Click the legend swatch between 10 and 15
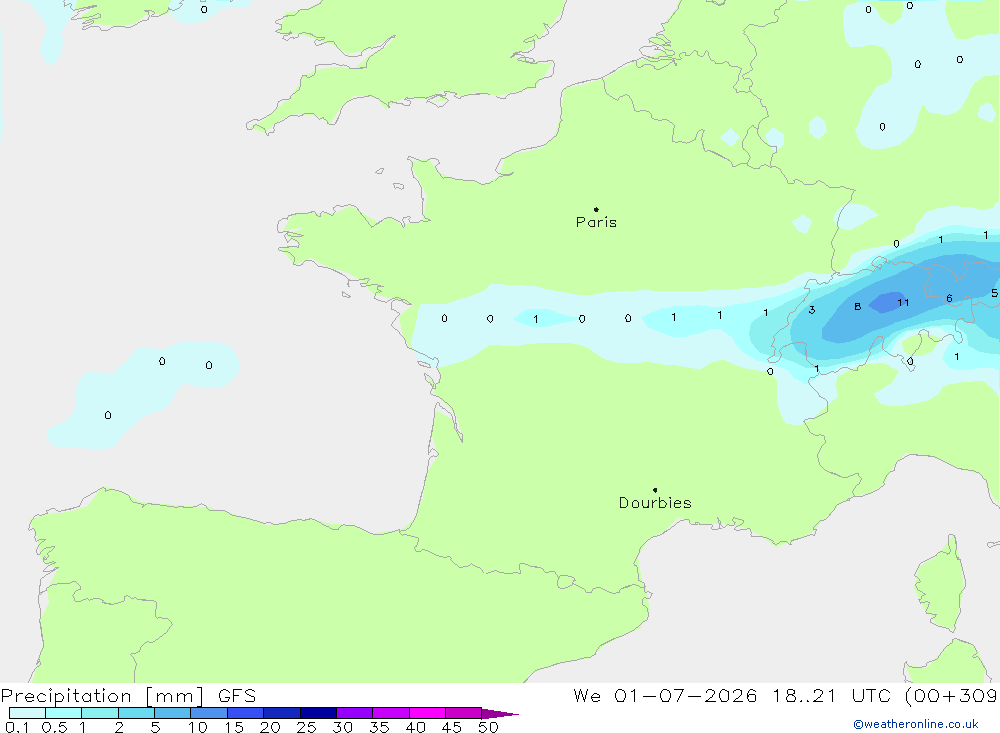The height and width of the screenshot is (733, 1000). pyautogui.click(x=209, y=713)
